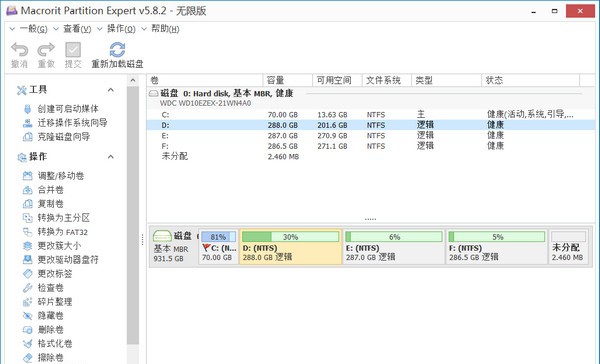Select the 未分配 row in volume list
The height and width of the screenshot is (364, 600).
pyautogui.click(x=370, y=157)
